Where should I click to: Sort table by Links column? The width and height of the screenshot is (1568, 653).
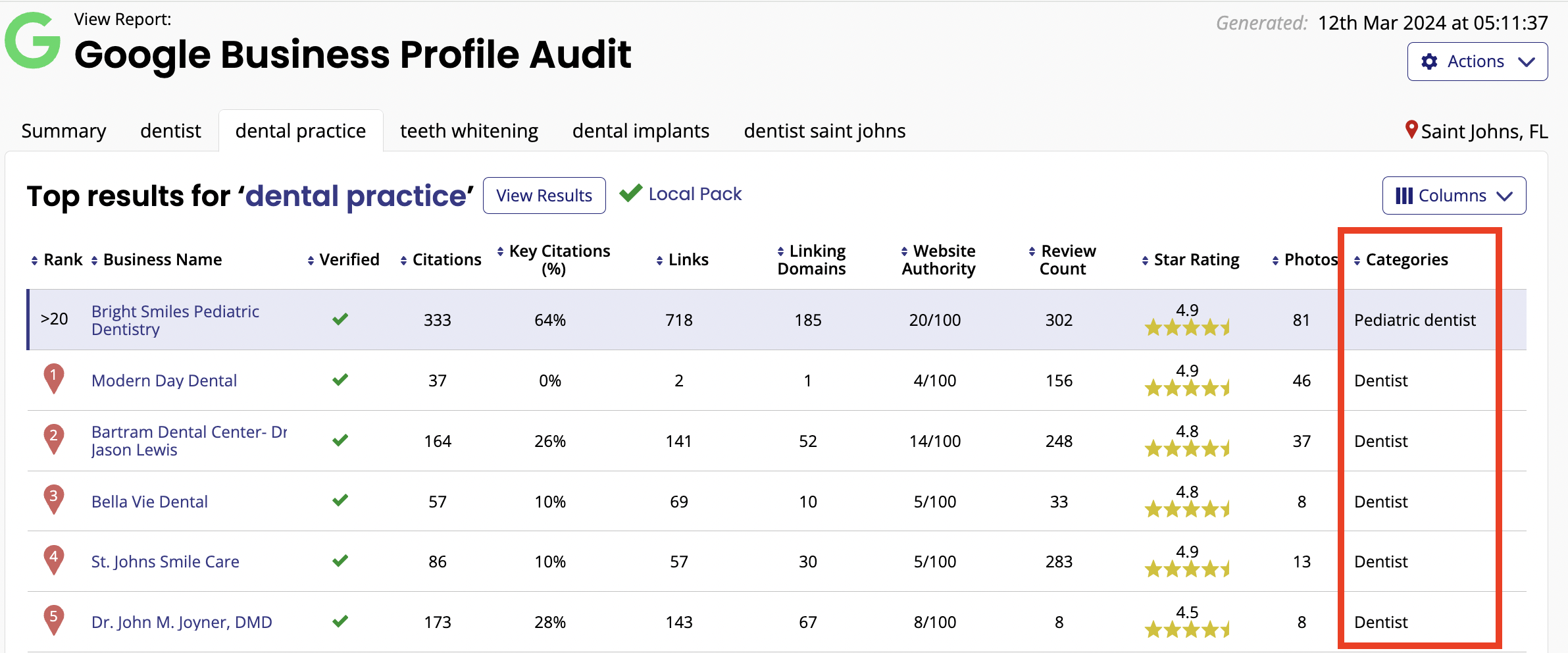pos(682,260)
